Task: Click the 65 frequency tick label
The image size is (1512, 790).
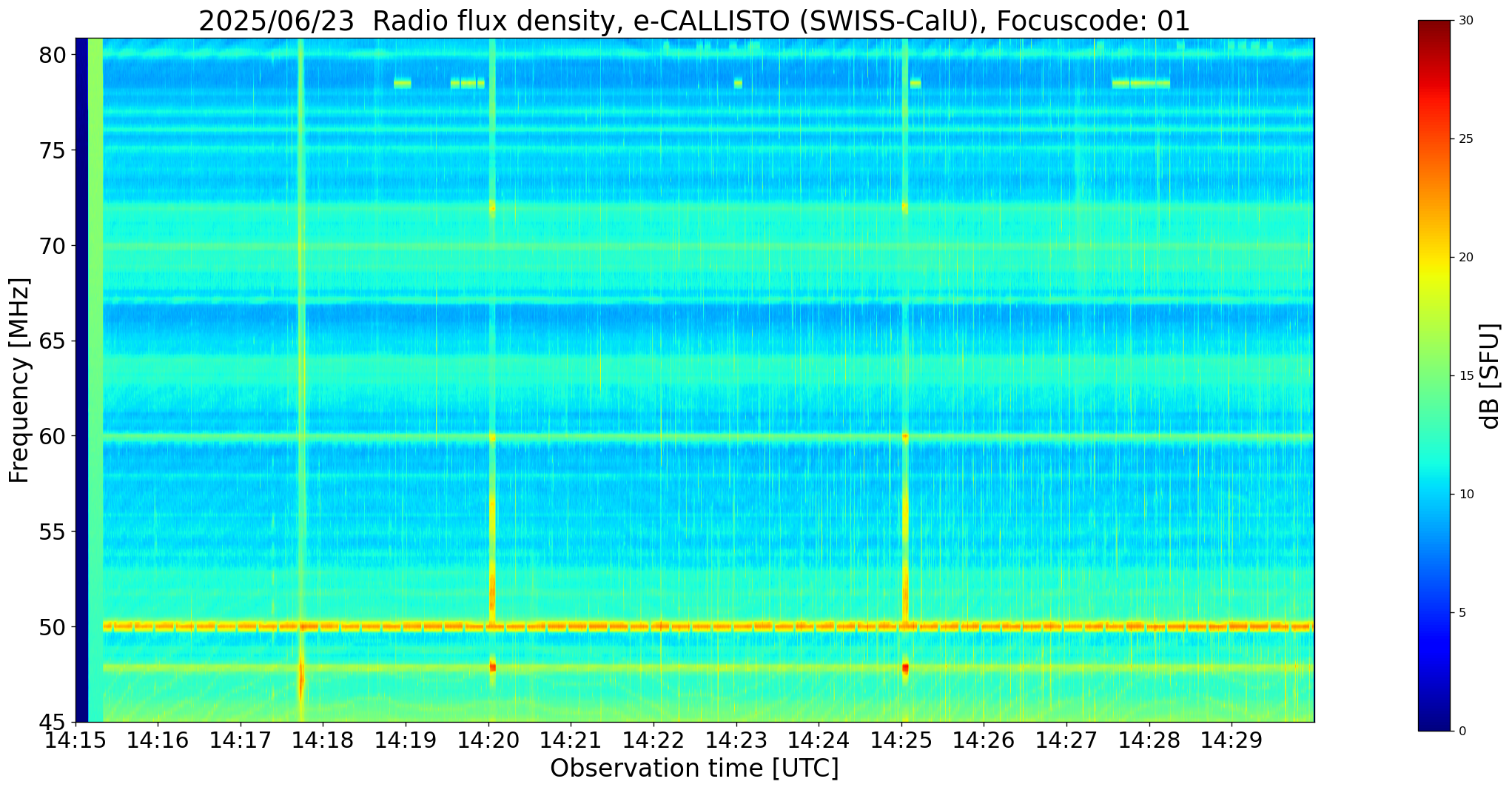Action: pyautogui.click(x=53, y=341)
